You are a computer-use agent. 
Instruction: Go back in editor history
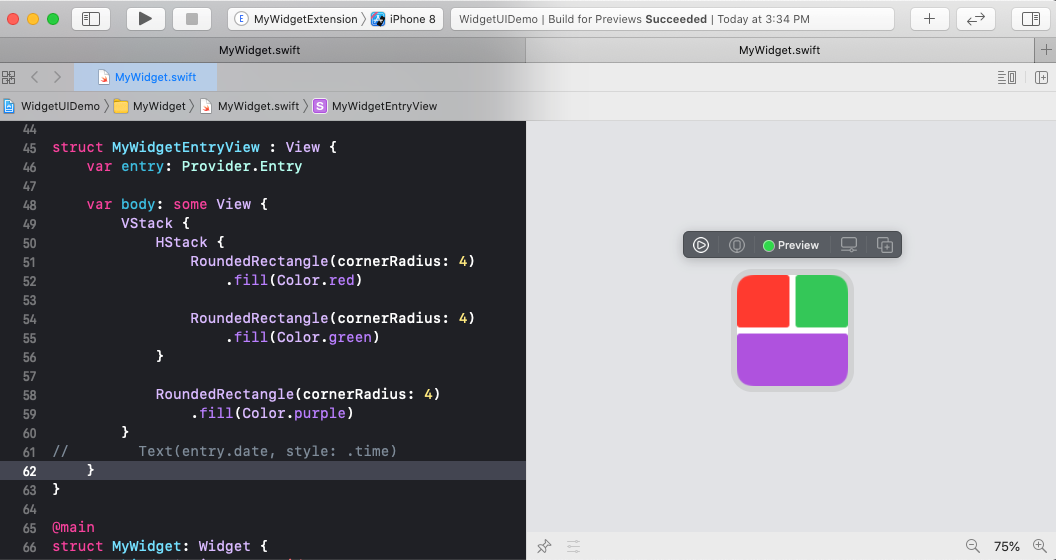pos(34,77)
